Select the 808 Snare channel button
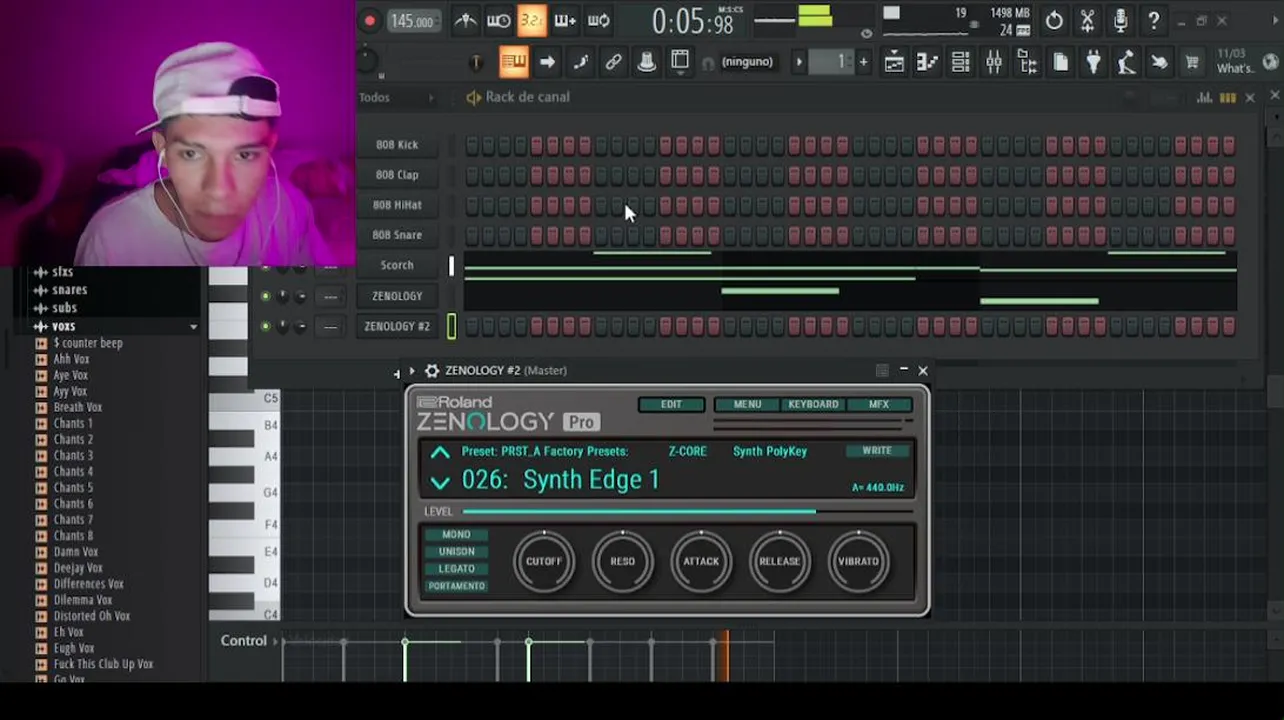The image size is (1284, 720). pyautogui.click(x=397, y=235)
